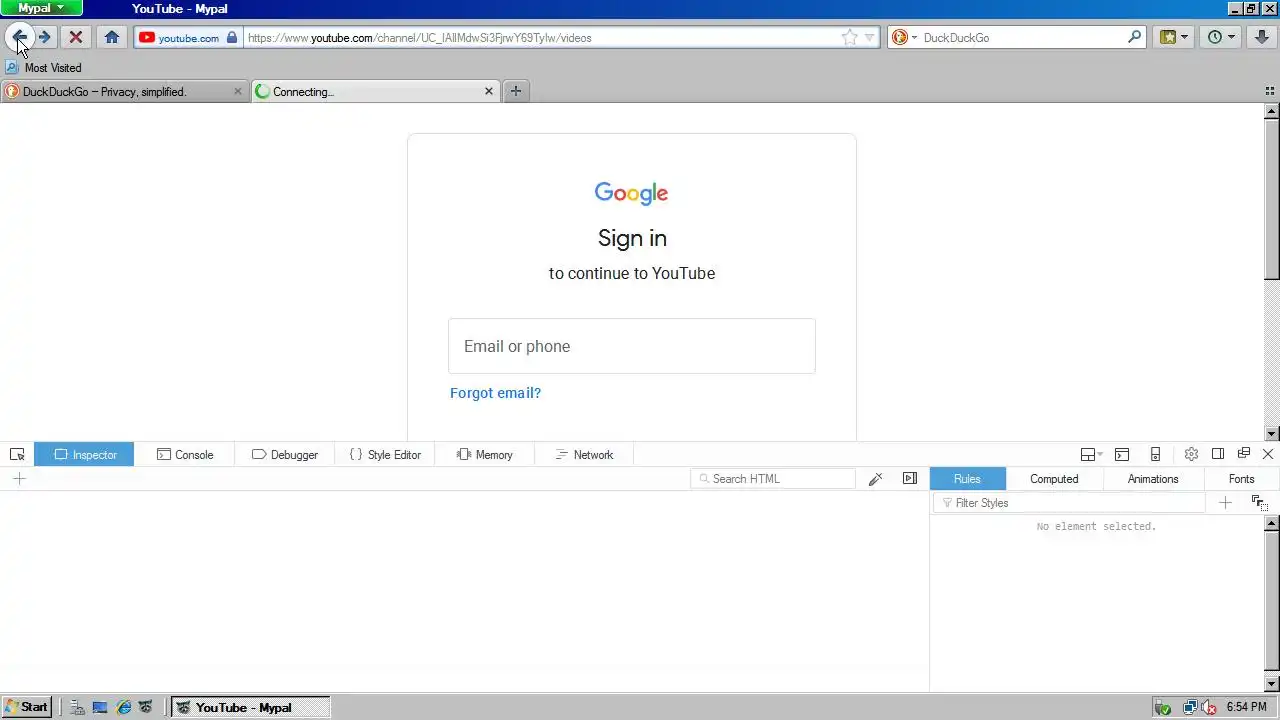Click the 6:54 PM system clock

click(x=1246, y=707)
